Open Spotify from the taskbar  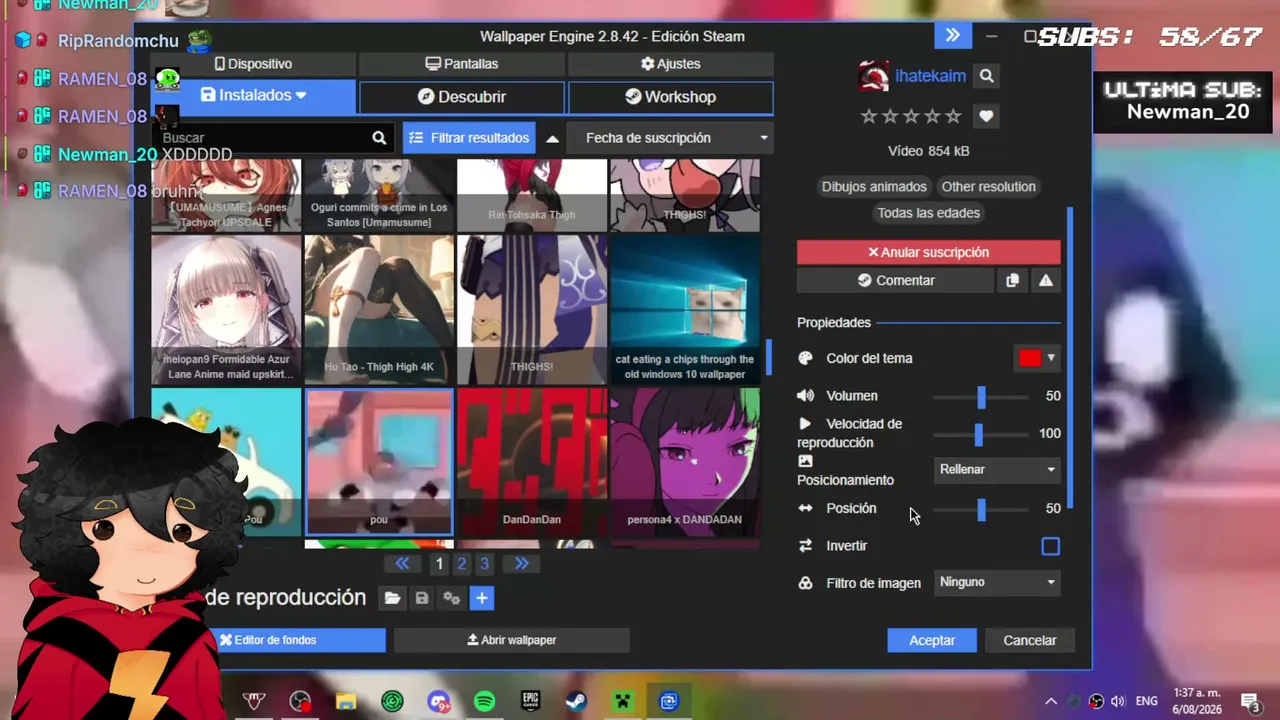coord(484,701)
